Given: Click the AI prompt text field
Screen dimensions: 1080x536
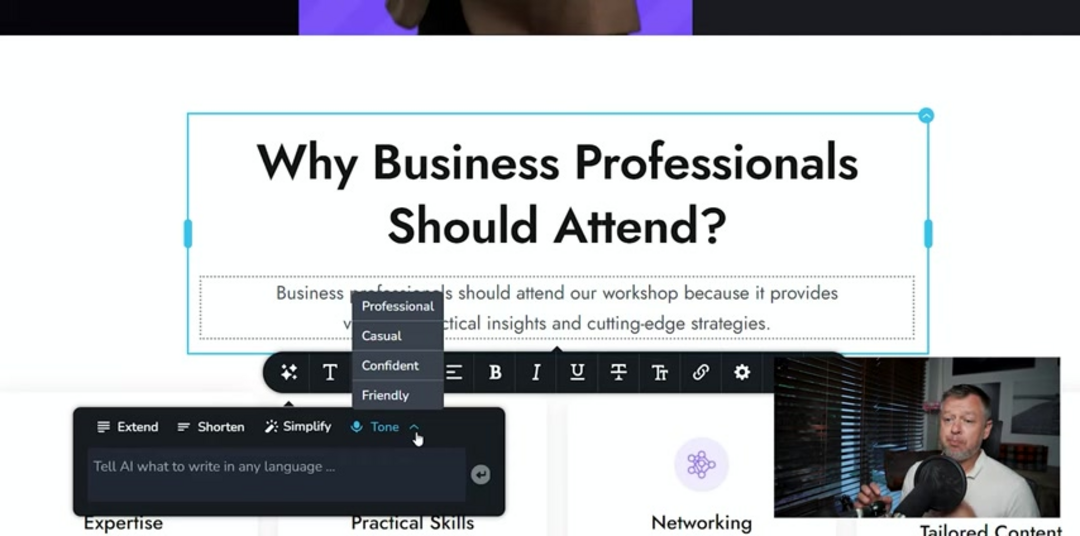Looking at the screenshot, I should coord(270,467).
